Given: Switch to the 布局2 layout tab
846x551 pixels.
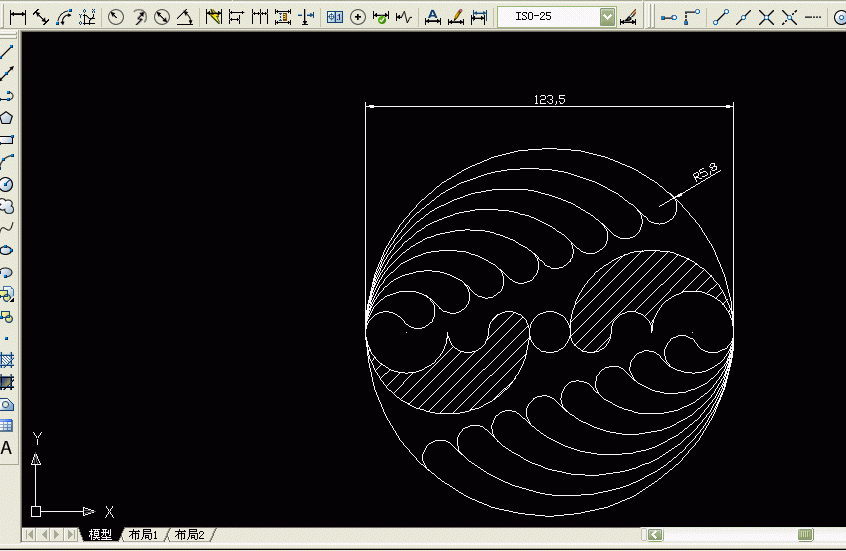Looking at the screenshot, I should pyautogui.click(x=190, y=534).
